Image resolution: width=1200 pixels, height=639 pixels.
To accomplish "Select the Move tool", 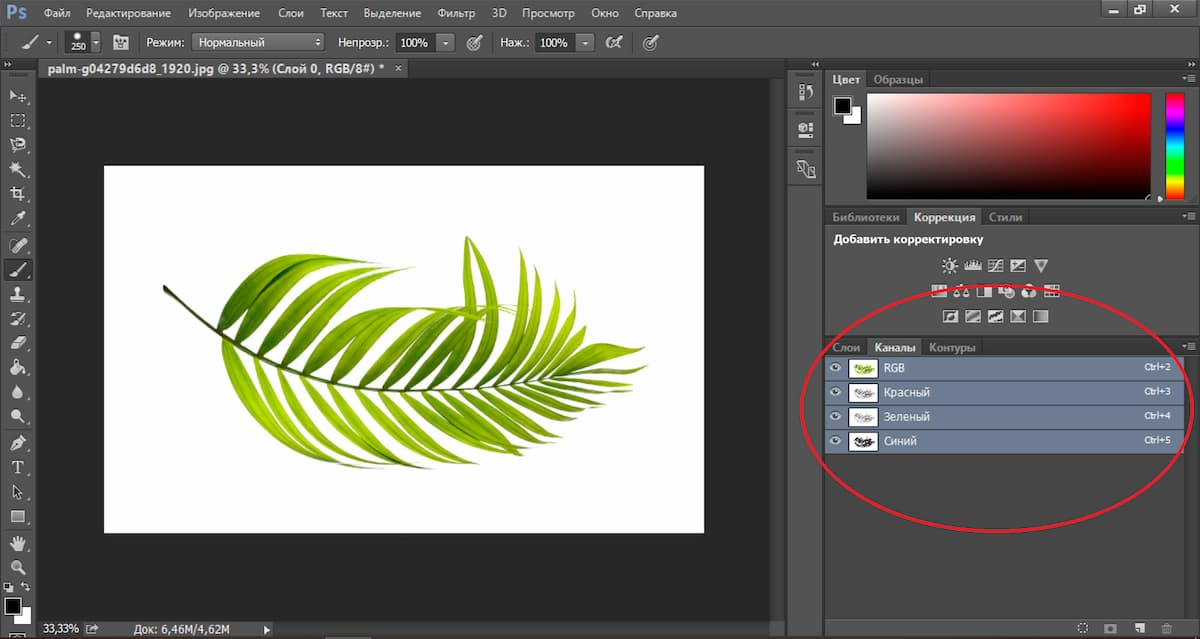I will tap(18, 96).
